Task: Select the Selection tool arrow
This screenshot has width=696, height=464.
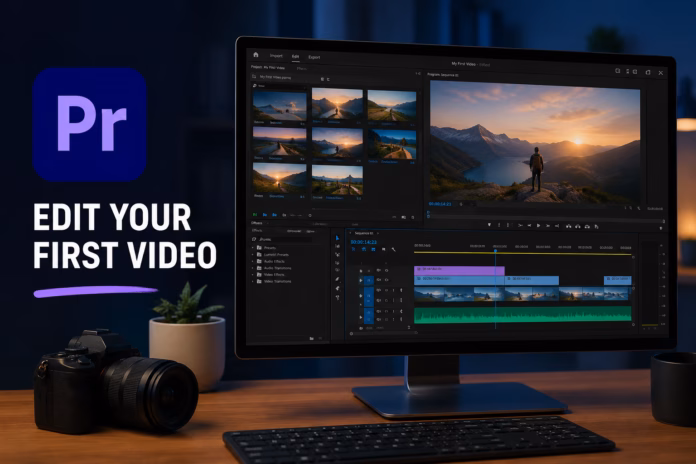Action: 337,238
